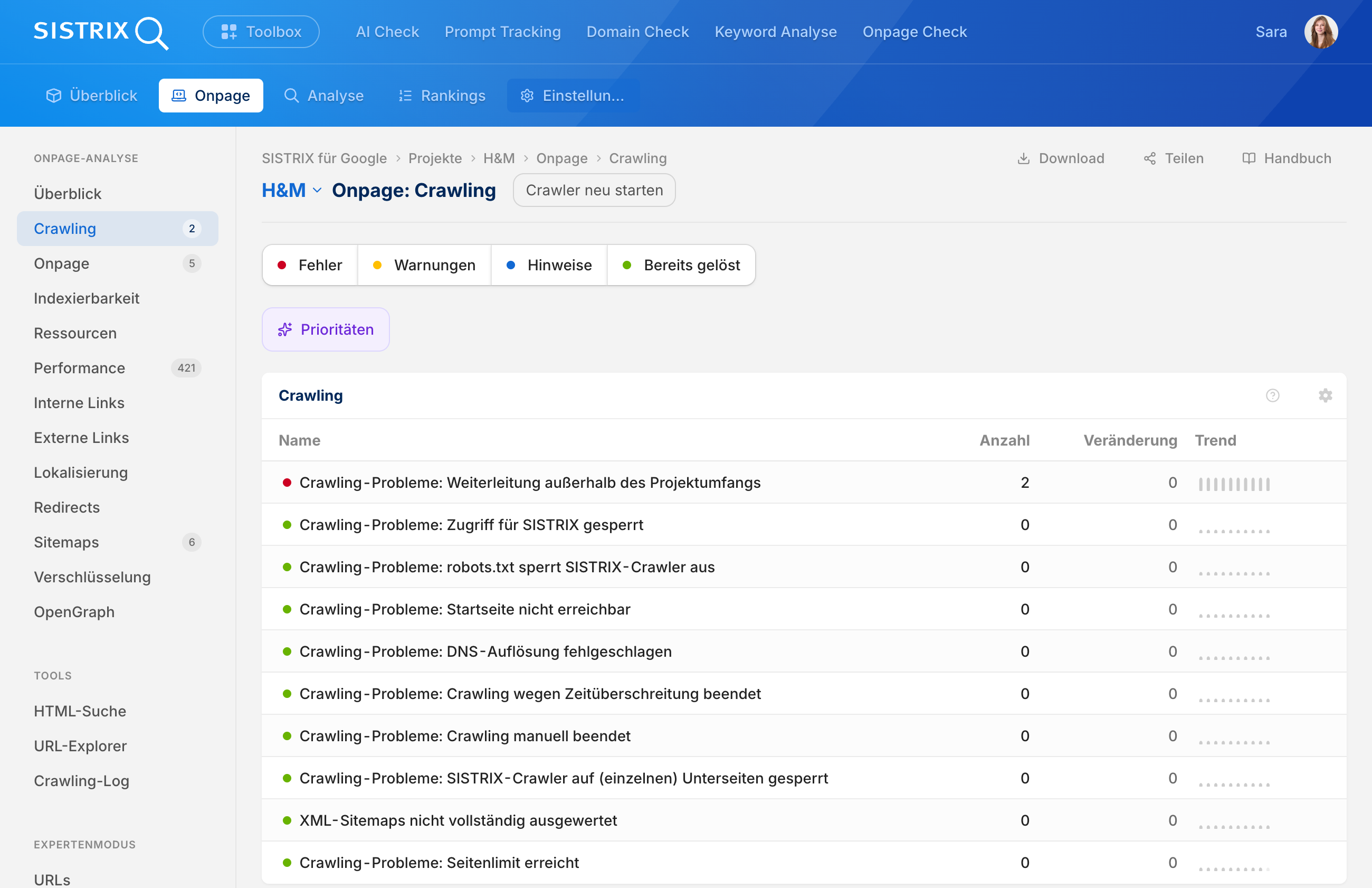Image resolution: width=1372 pixels, height=888 pixels.
Task: Open the Toolbox menu button
Action: pos(261,32)
